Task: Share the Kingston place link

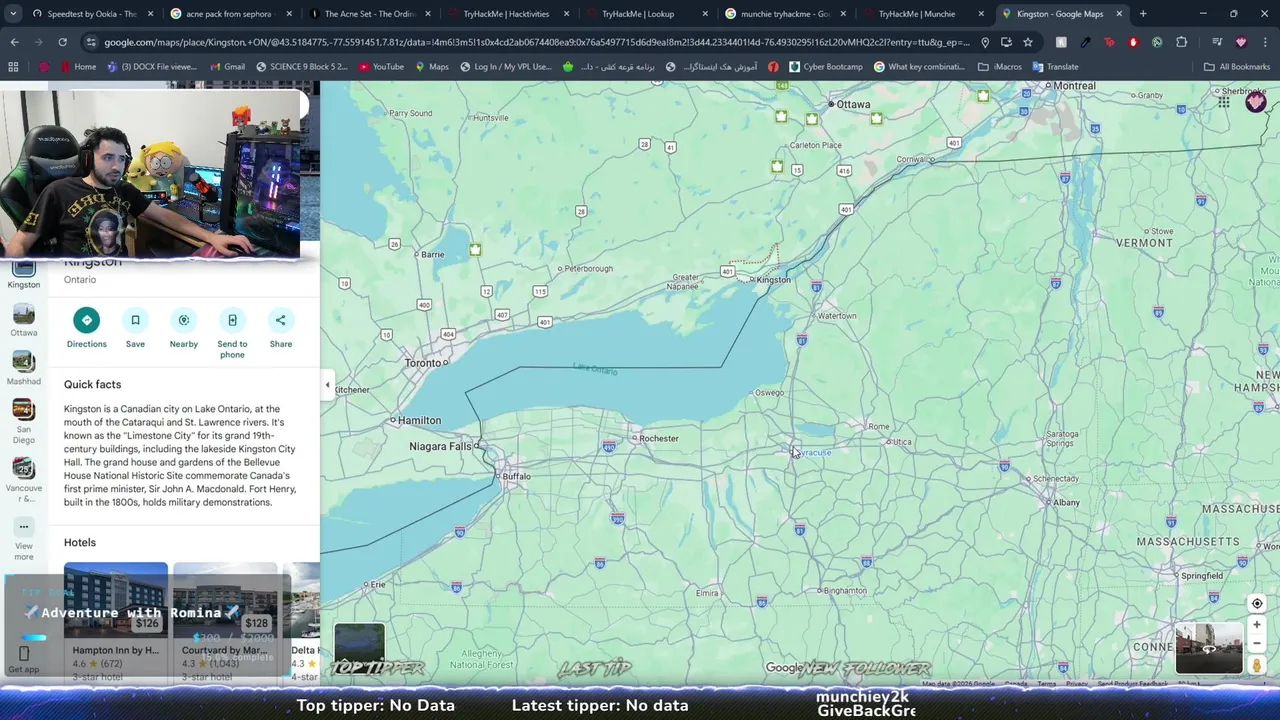Action: 281,328
